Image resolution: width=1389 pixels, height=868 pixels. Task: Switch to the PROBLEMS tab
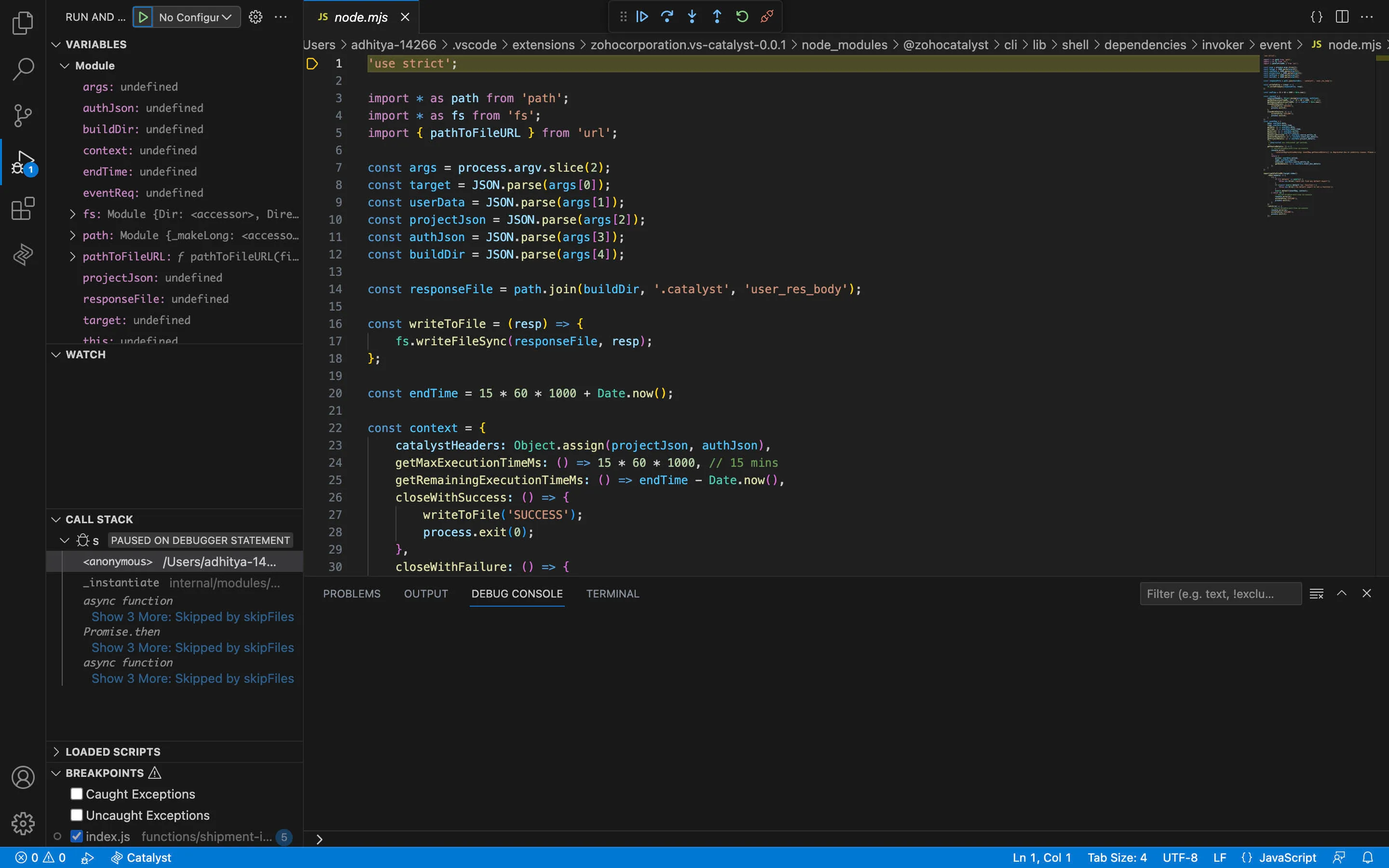(352, 594)
